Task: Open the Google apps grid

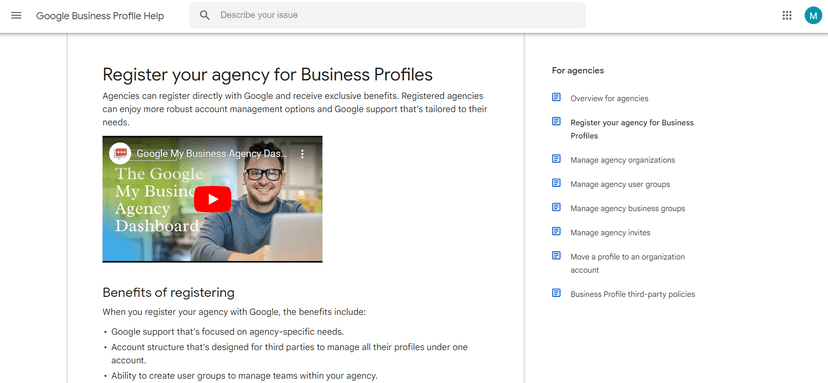Action: tap(787, 15)
